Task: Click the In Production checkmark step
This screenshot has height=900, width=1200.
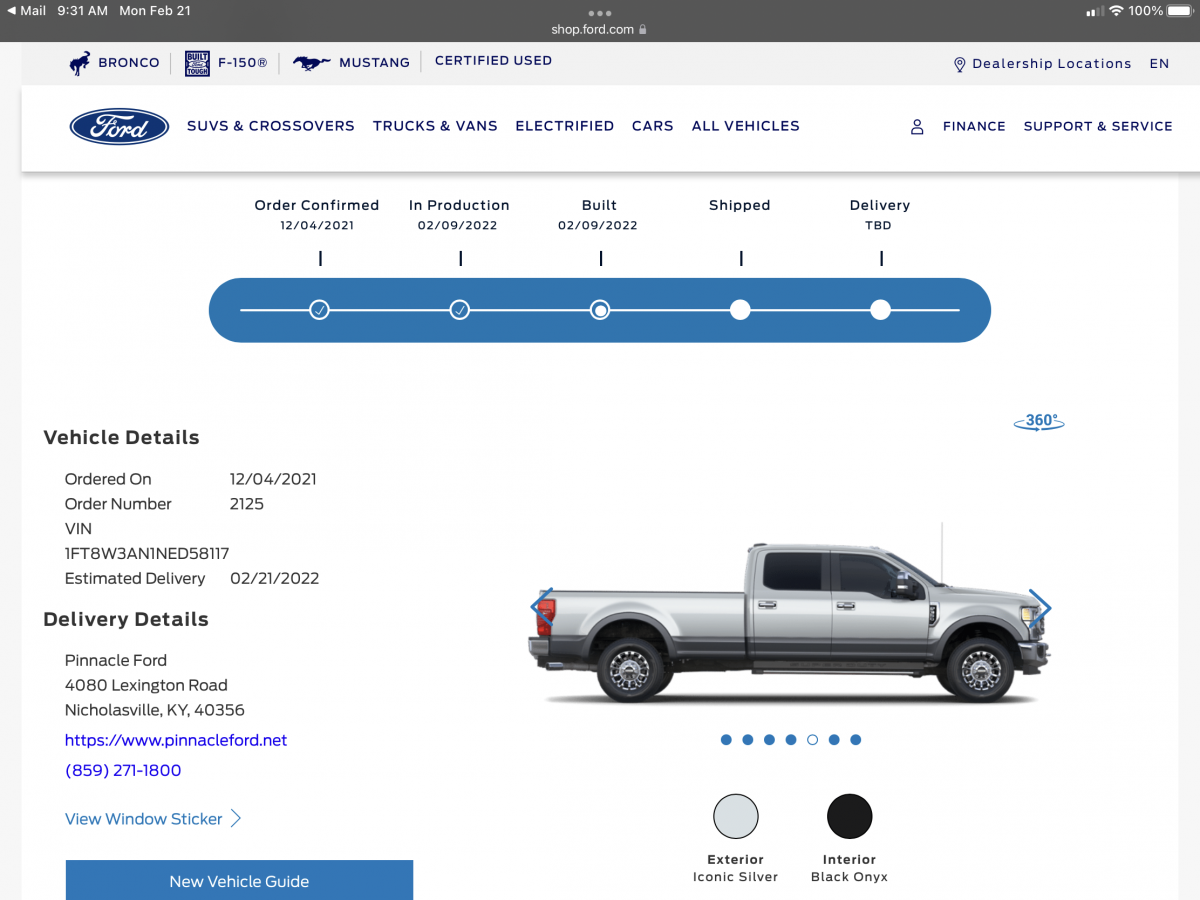Action: point(460,310)
